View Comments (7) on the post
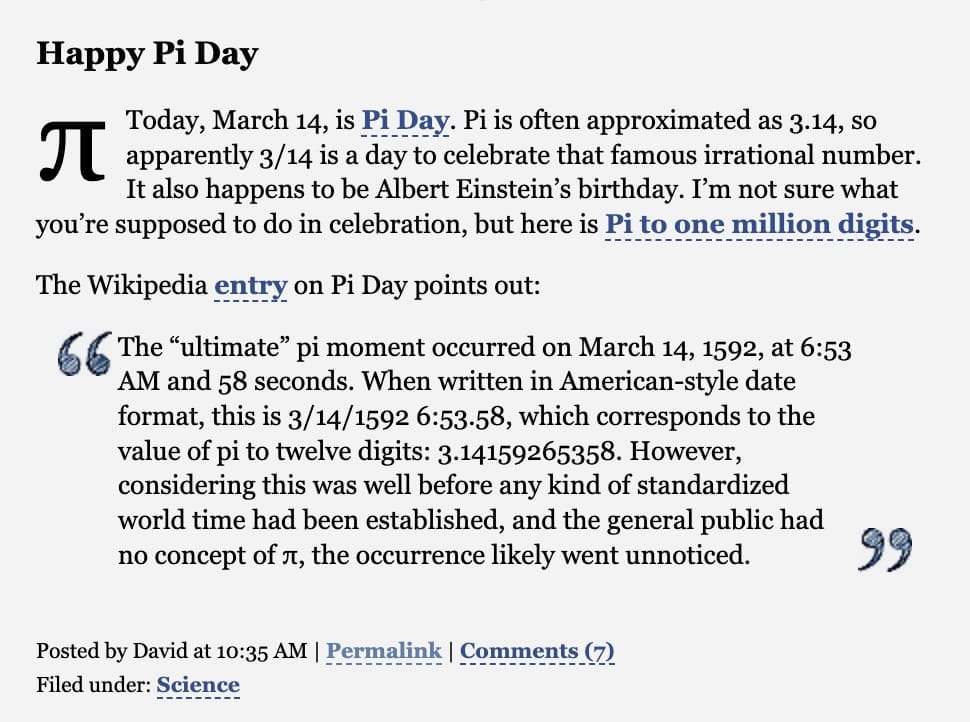Image resolution: width=970 pixels, height=722 pixels. point(537,651)
